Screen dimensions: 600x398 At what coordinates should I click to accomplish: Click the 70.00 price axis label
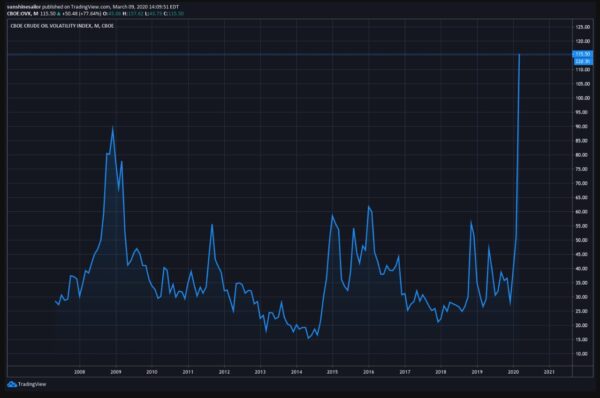582,183
